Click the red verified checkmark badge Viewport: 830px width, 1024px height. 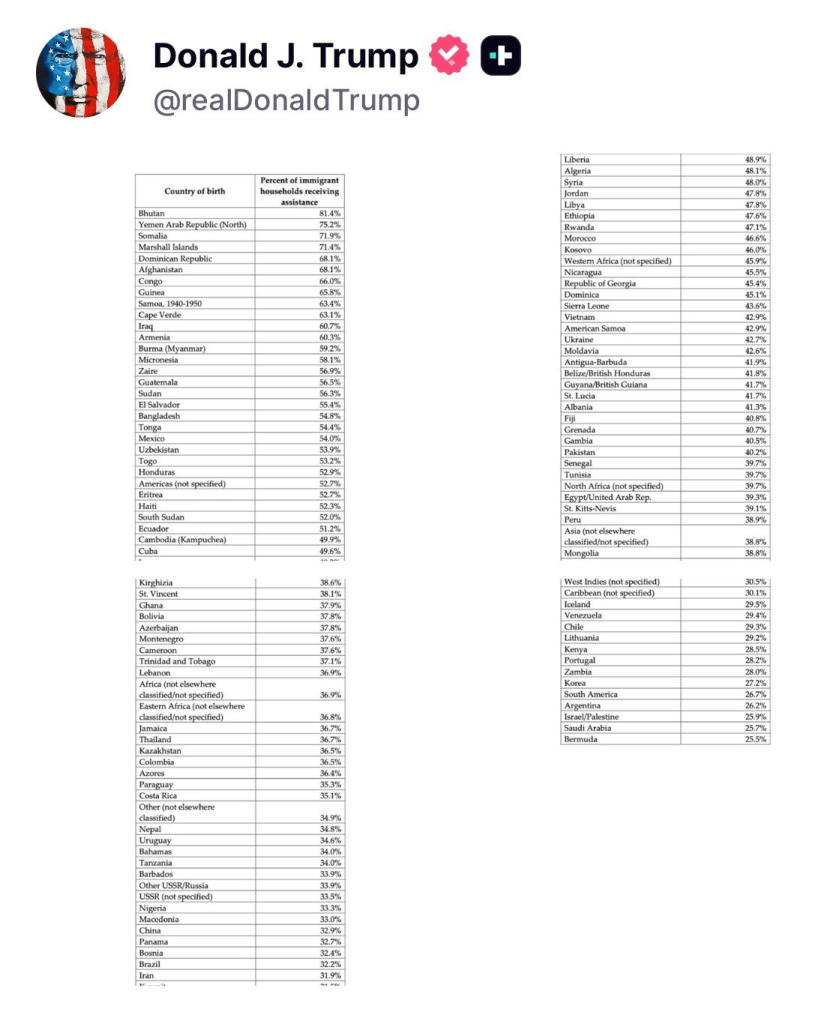(448, 57)
